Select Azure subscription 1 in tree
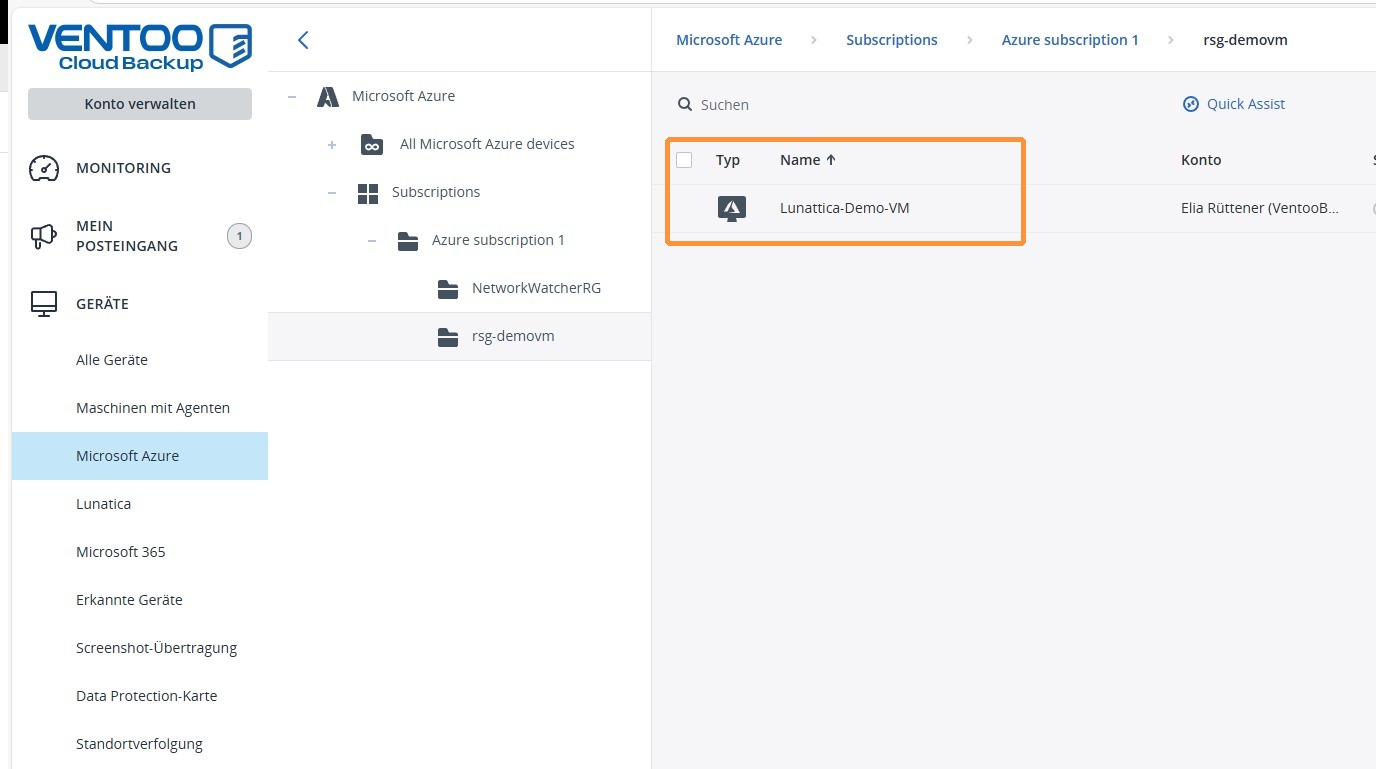Screen dimensions: 1376x769 (x=498, y=240)
